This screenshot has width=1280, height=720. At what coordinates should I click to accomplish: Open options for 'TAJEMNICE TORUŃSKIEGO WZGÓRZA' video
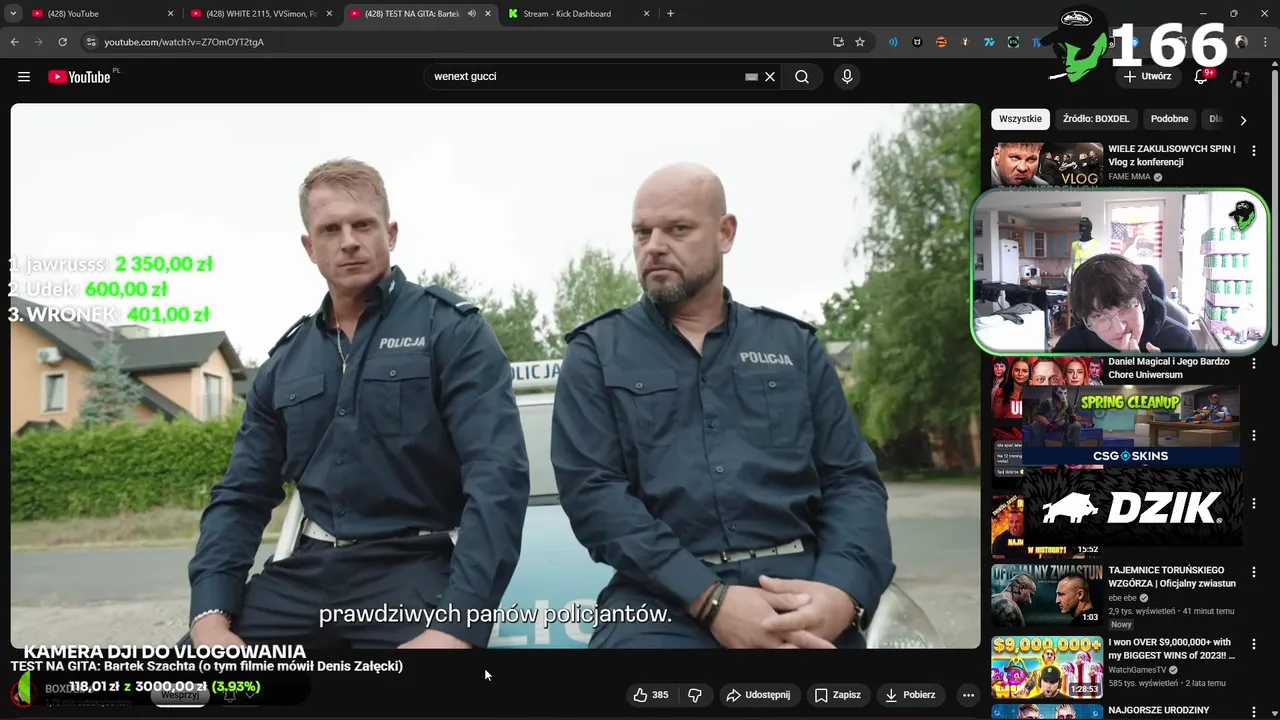(x=1254, y=572)
